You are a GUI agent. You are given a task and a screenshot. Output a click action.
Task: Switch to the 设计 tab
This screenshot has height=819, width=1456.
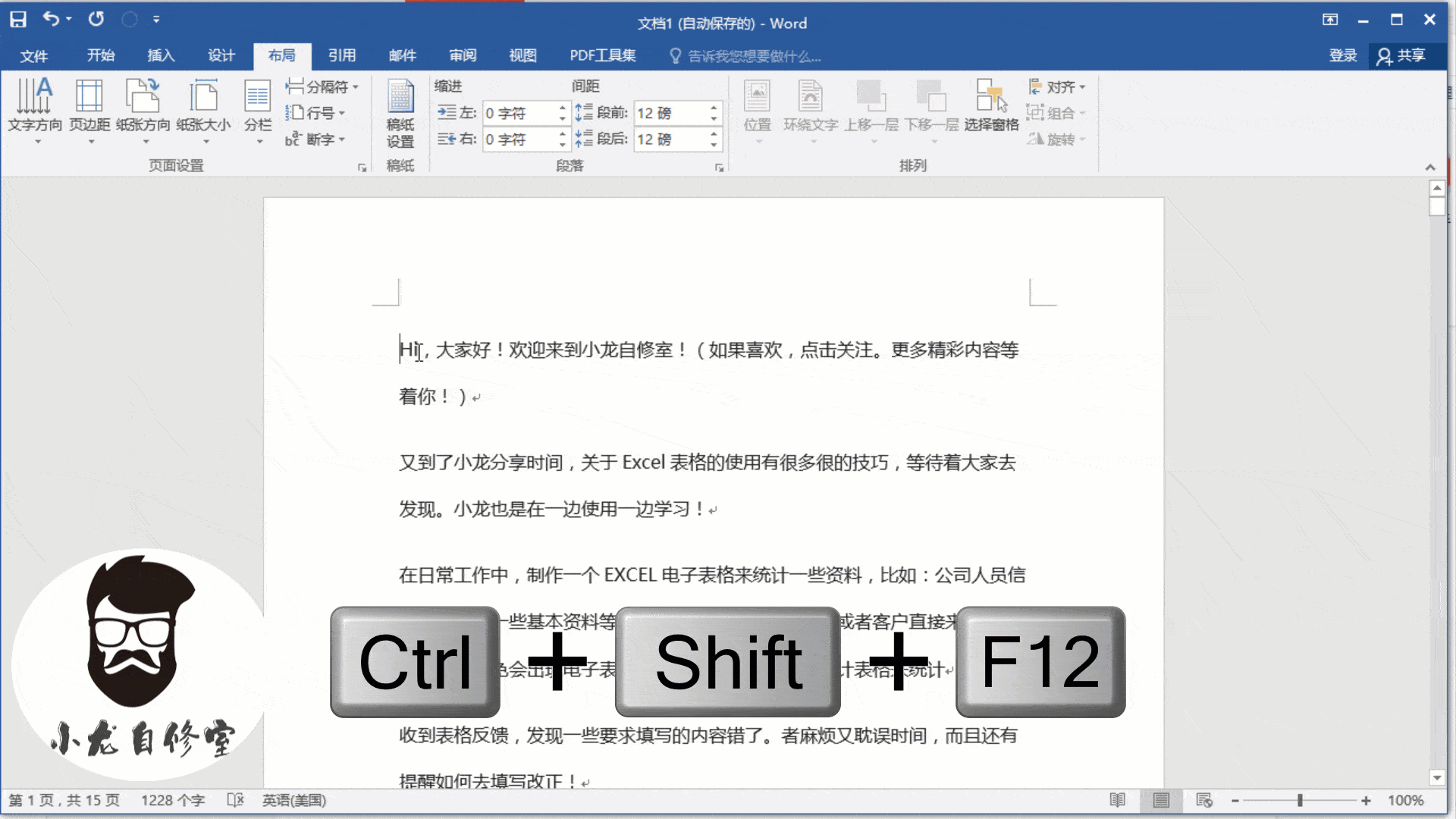pos(221,55)
